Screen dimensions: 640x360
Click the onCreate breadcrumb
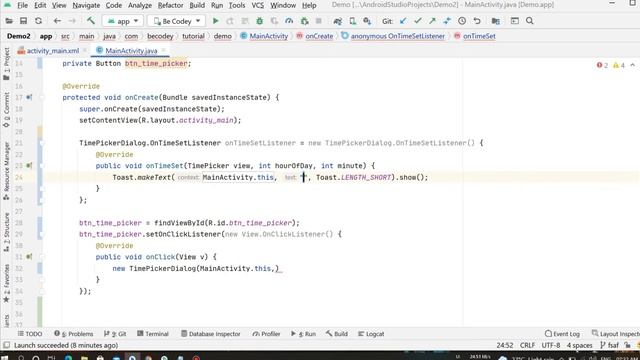tap(319, 36)
